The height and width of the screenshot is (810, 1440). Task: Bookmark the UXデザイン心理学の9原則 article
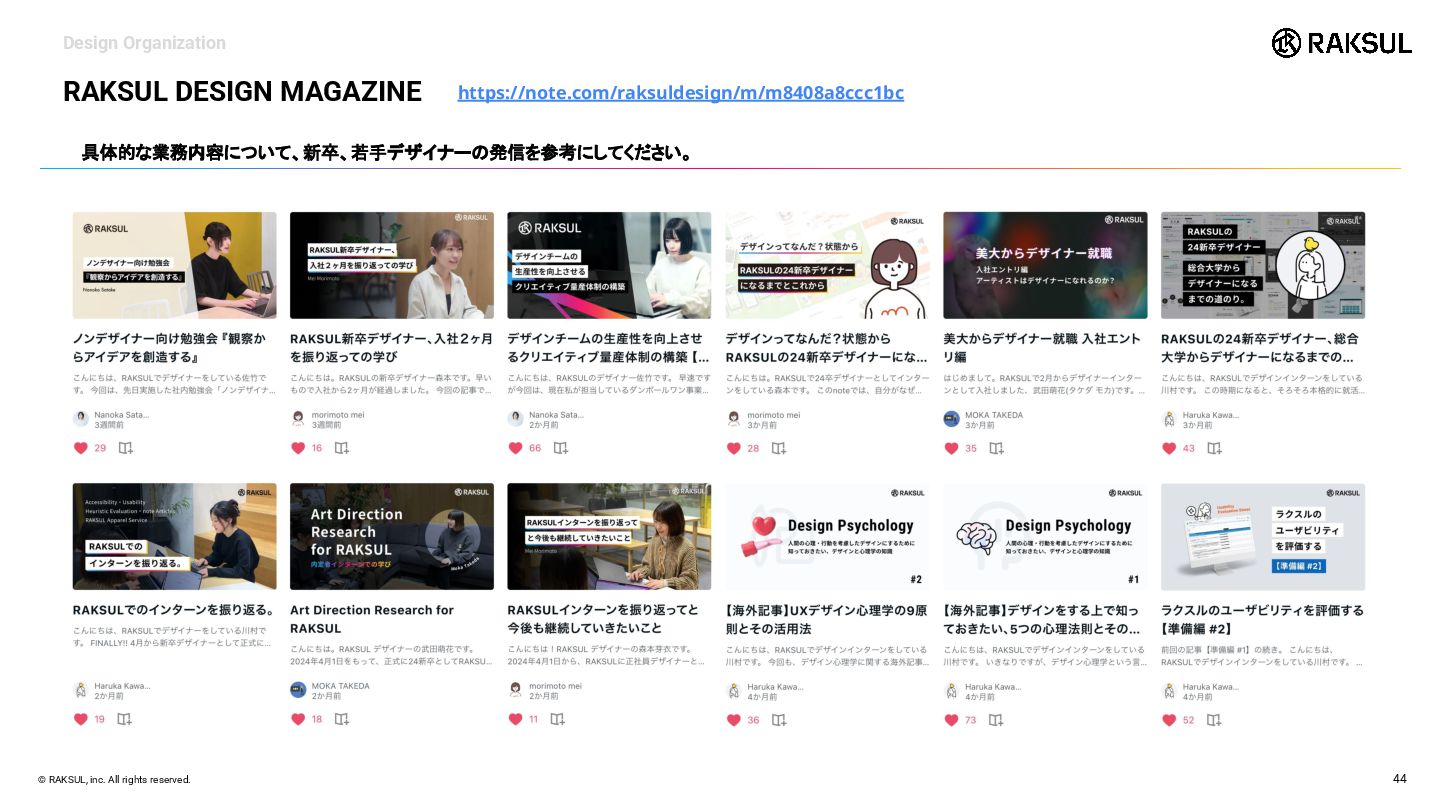pos(779,719)
